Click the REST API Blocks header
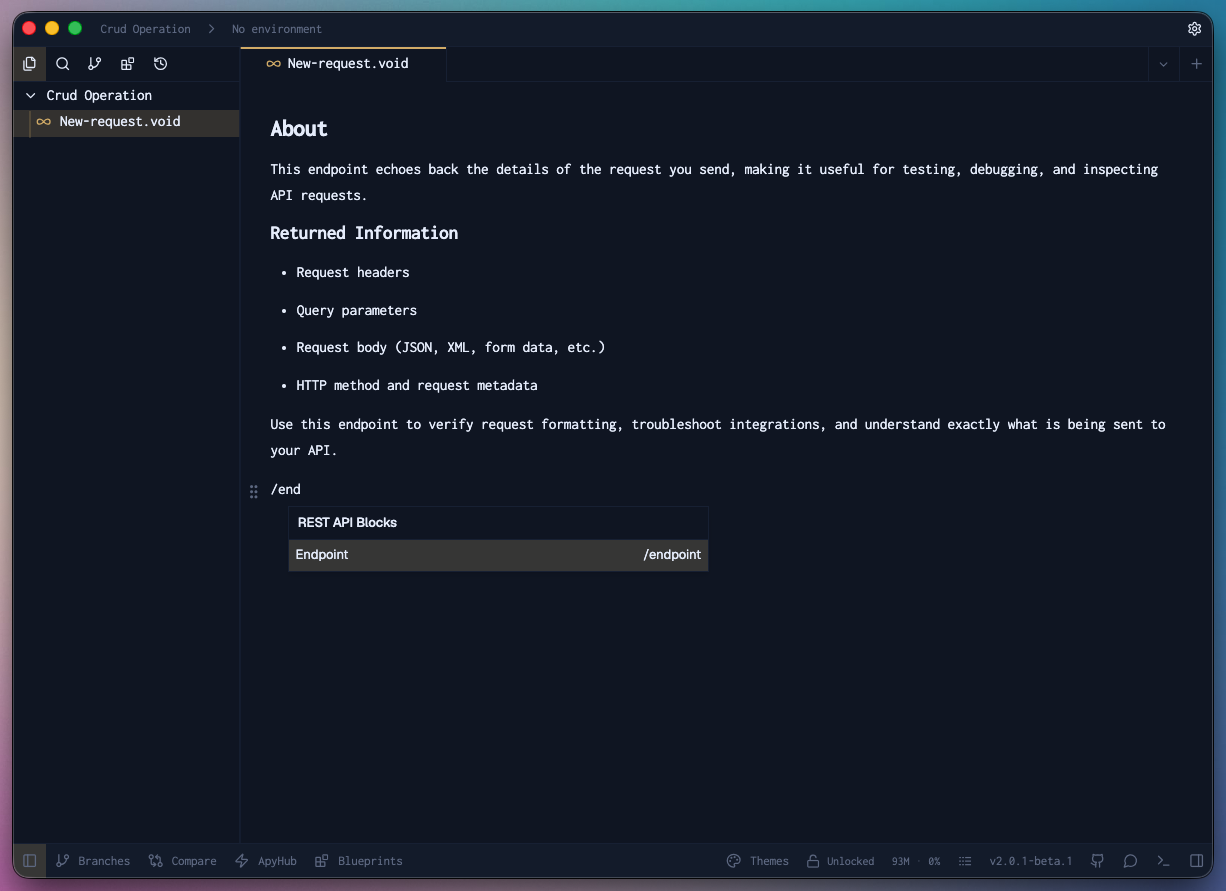 coord(347,523)
